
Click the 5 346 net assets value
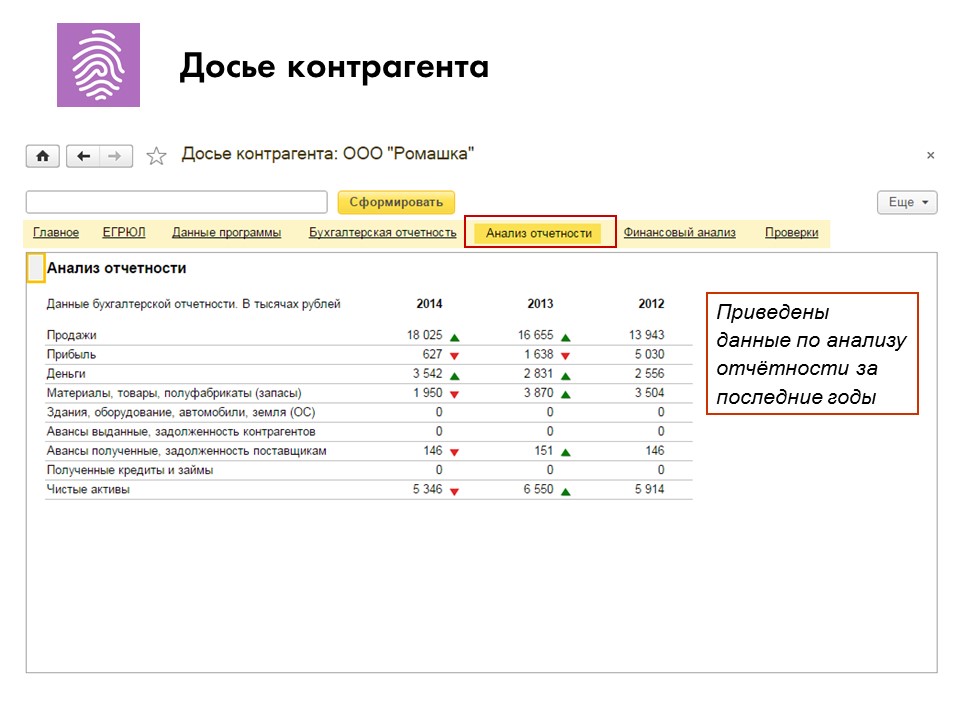[x=427, y=489]
